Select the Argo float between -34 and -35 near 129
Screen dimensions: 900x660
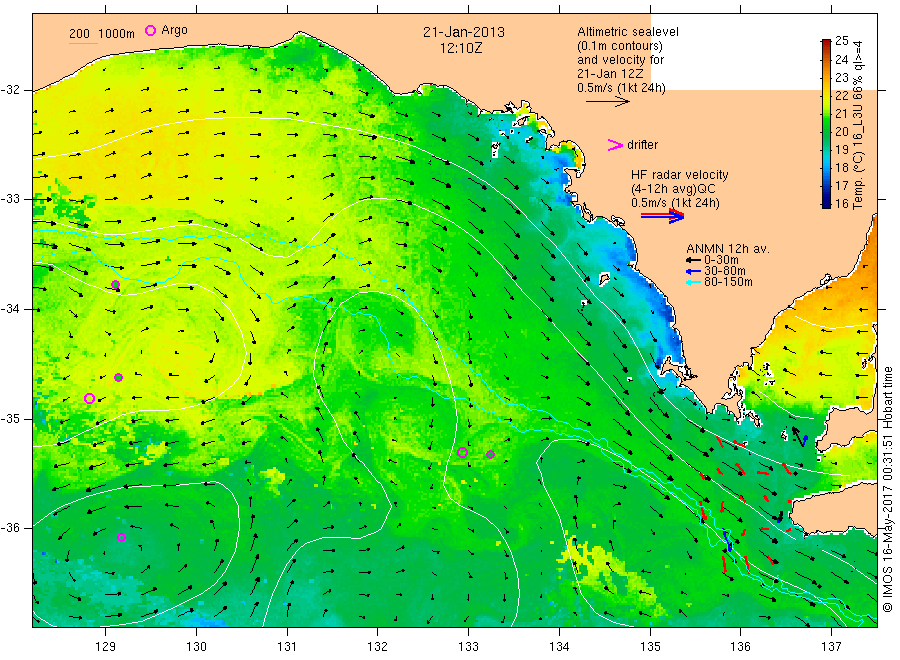click(118, 378)
